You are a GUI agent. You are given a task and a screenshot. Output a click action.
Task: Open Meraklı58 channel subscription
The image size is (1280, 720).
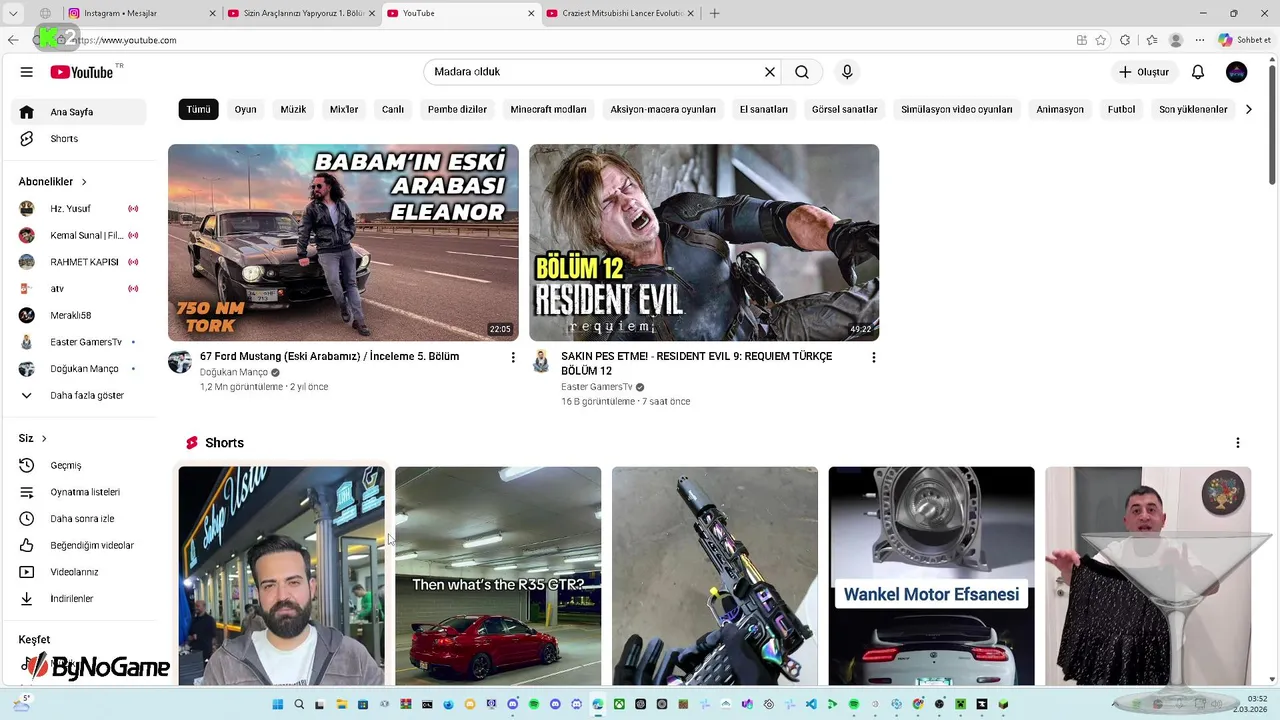click(80, 315)
